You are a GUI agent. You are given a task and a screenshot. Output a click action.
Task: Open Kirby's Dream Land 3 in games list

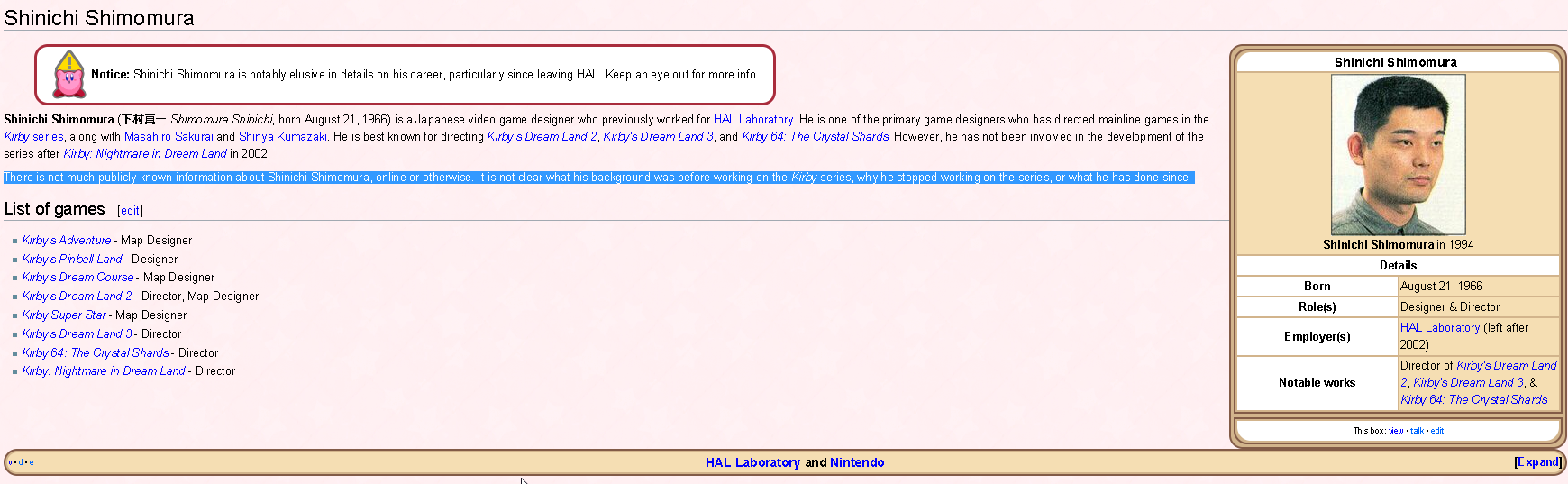click(77, 333)
